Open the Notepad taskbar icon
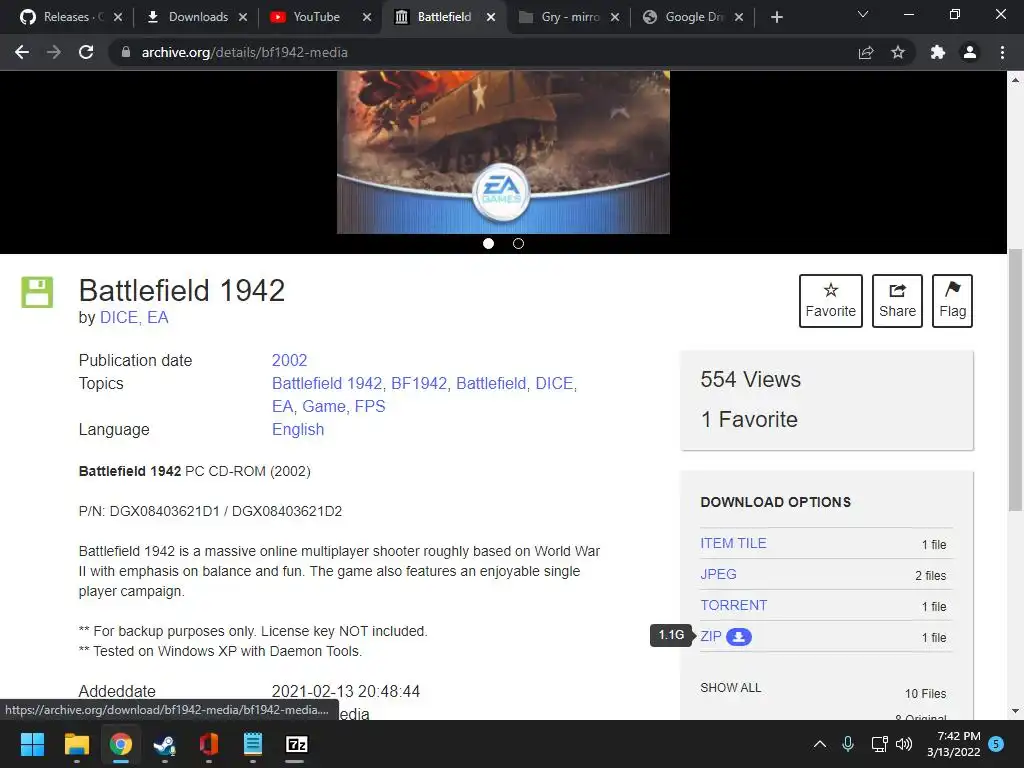1024x768 pixels. click(253, 744)
